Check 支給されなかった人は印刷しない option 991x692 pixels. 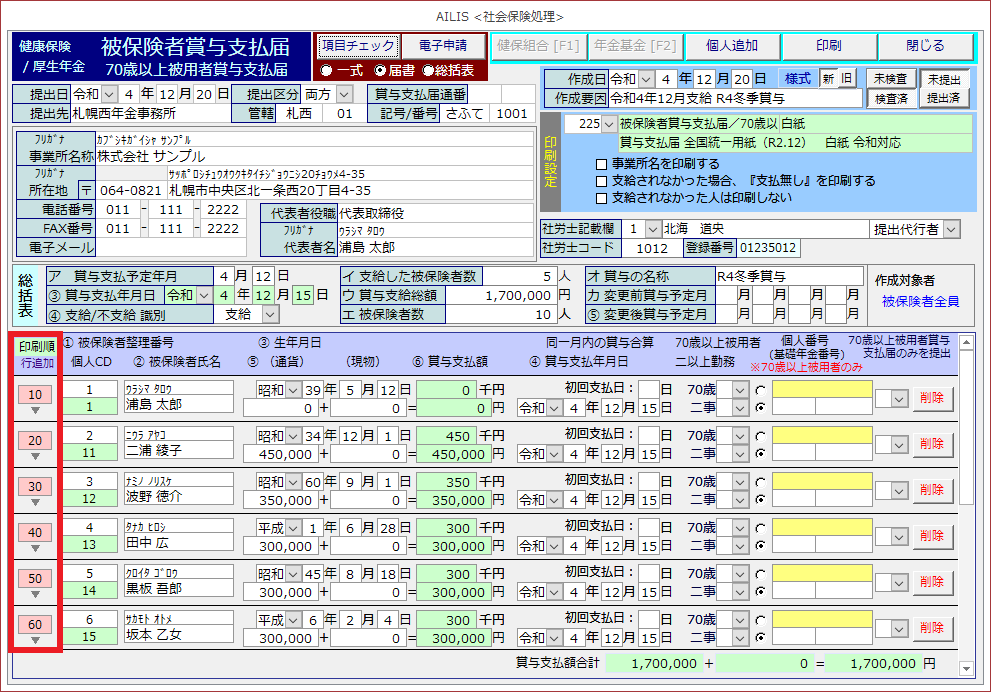(x=601, y=198)
